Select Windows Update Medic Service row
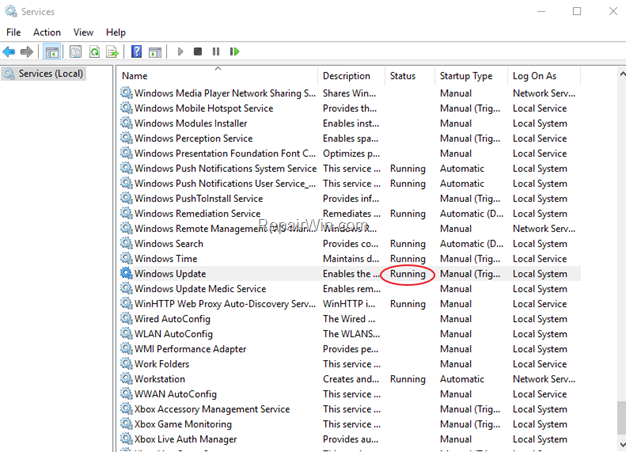The image size is (626, 452). (350, 289)
